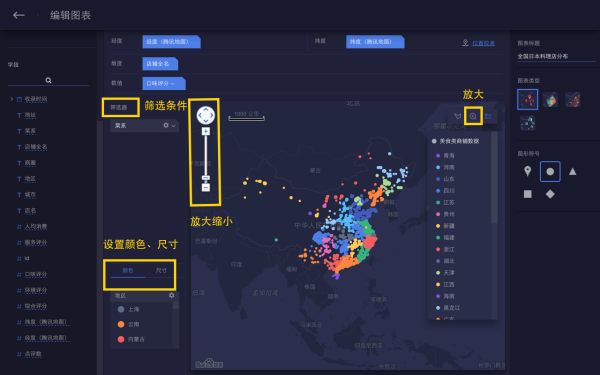Open the 菜系 filter settings dropdown
This screenshot has width=600, height=375.
169,126
